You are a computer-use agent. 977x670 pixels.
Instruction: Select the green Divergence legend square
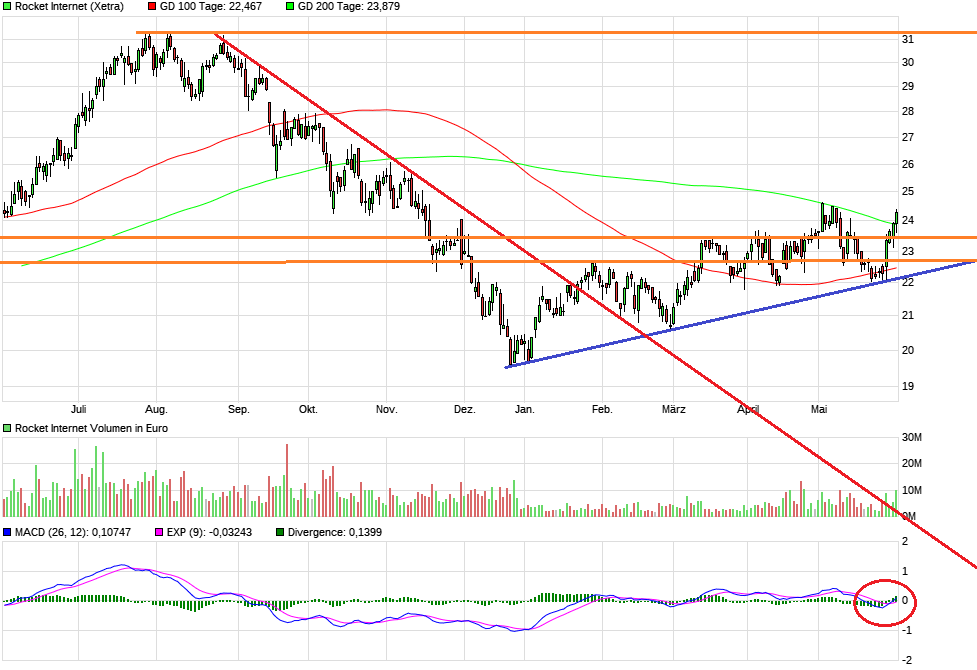point(280,532)
